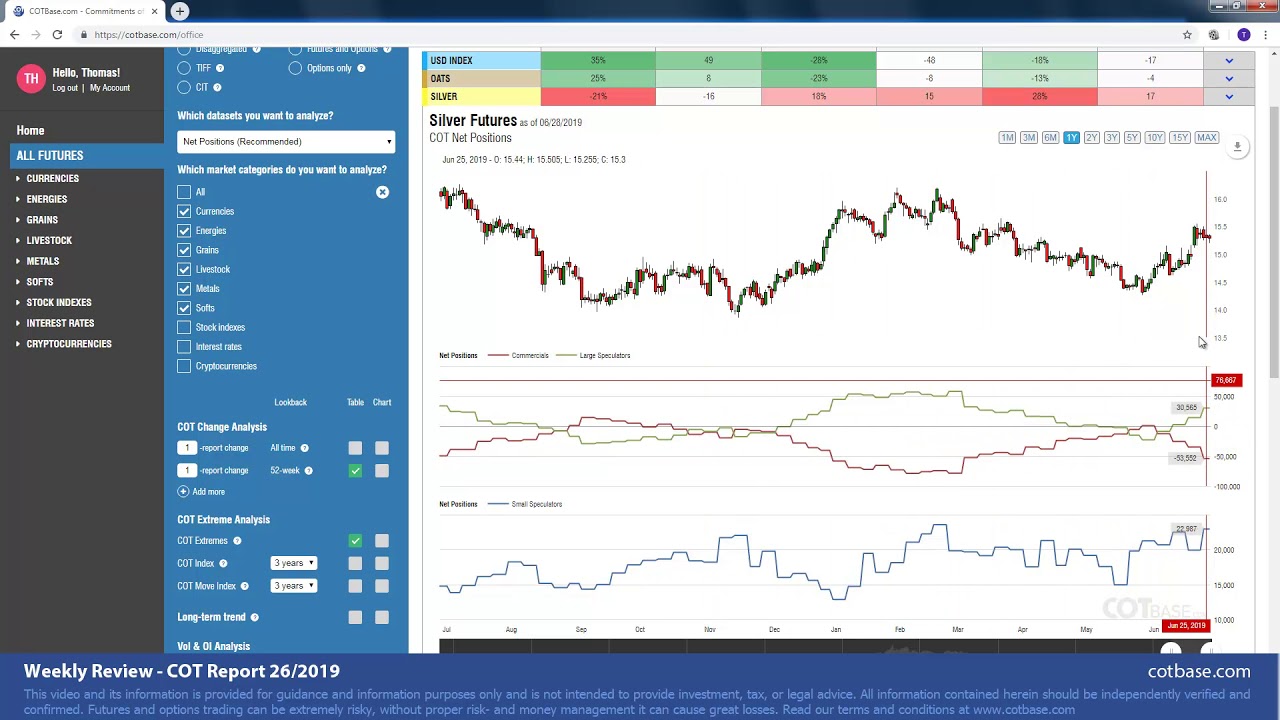Image resolution: width=1280 pixels, height=720 pixels.
Task: Expand METALS in the sidebar
Action: [18, 261]
